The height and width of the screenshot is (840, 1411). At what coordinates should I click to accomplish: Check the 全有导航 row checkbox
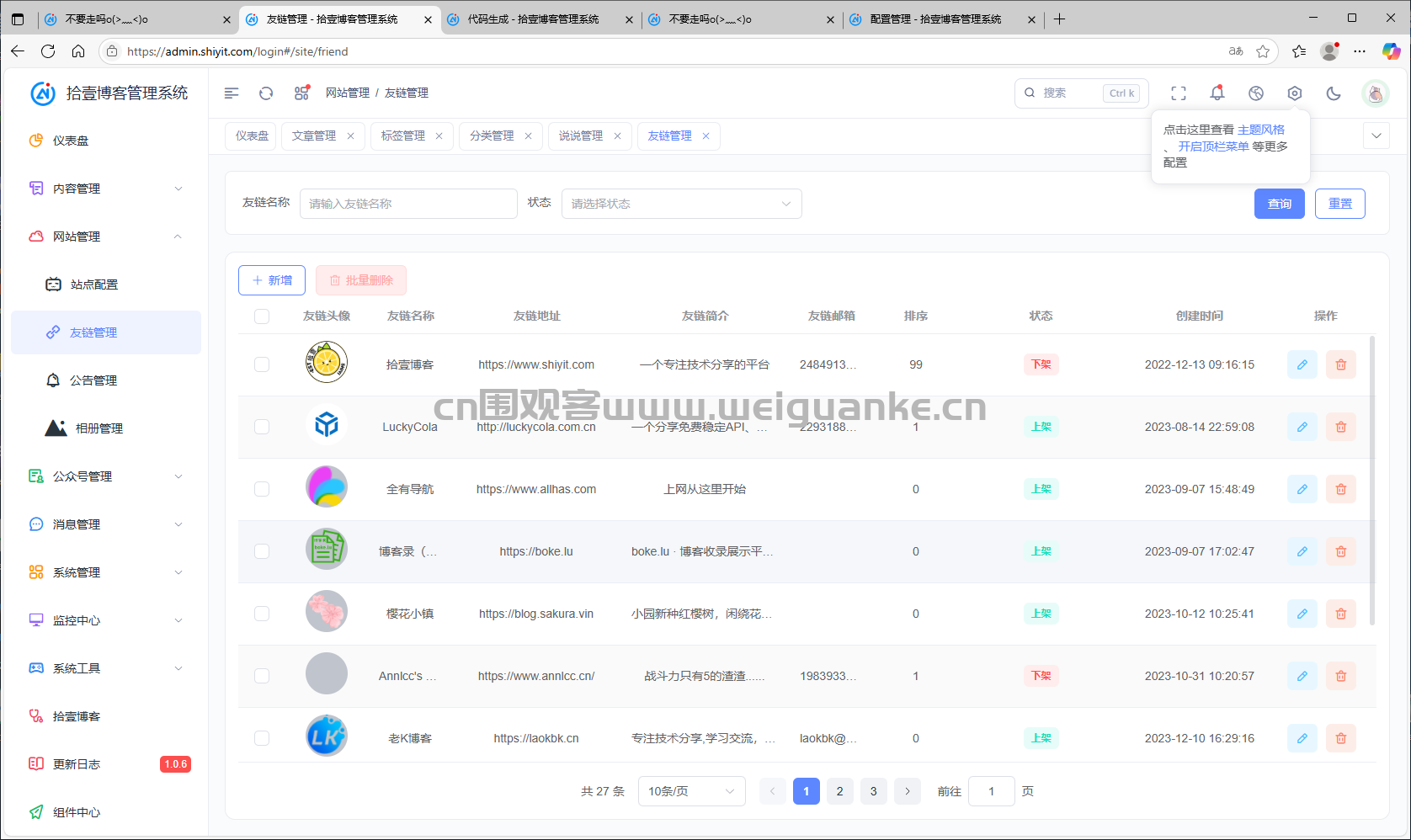(x=262, y=489)
